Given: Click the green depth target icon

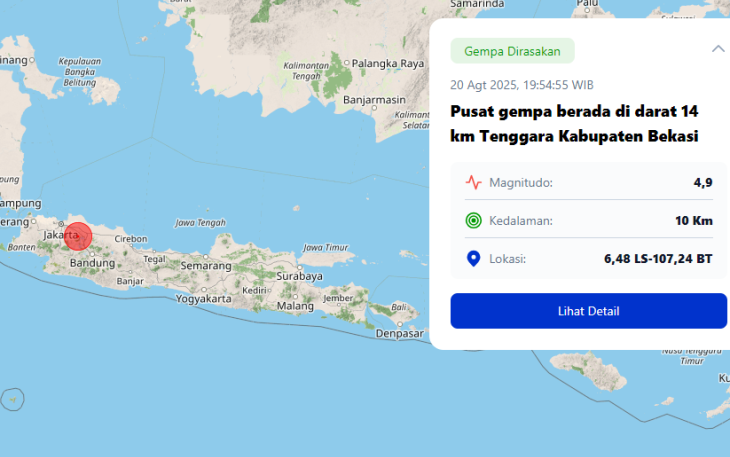Looking at the screenshot, I should coord(473,220).
